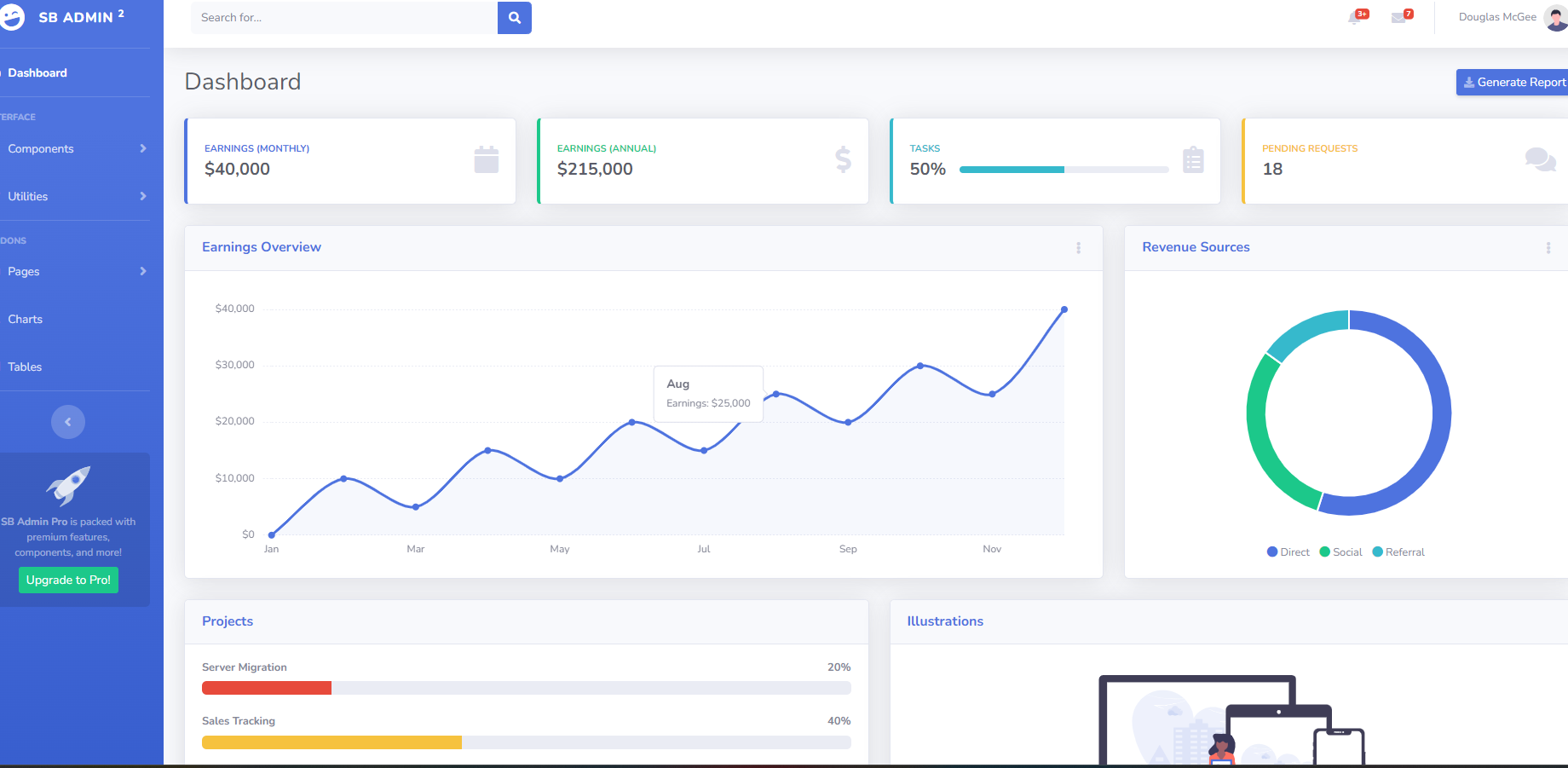Click the Aug earnings tooltip

pos(708,394)
